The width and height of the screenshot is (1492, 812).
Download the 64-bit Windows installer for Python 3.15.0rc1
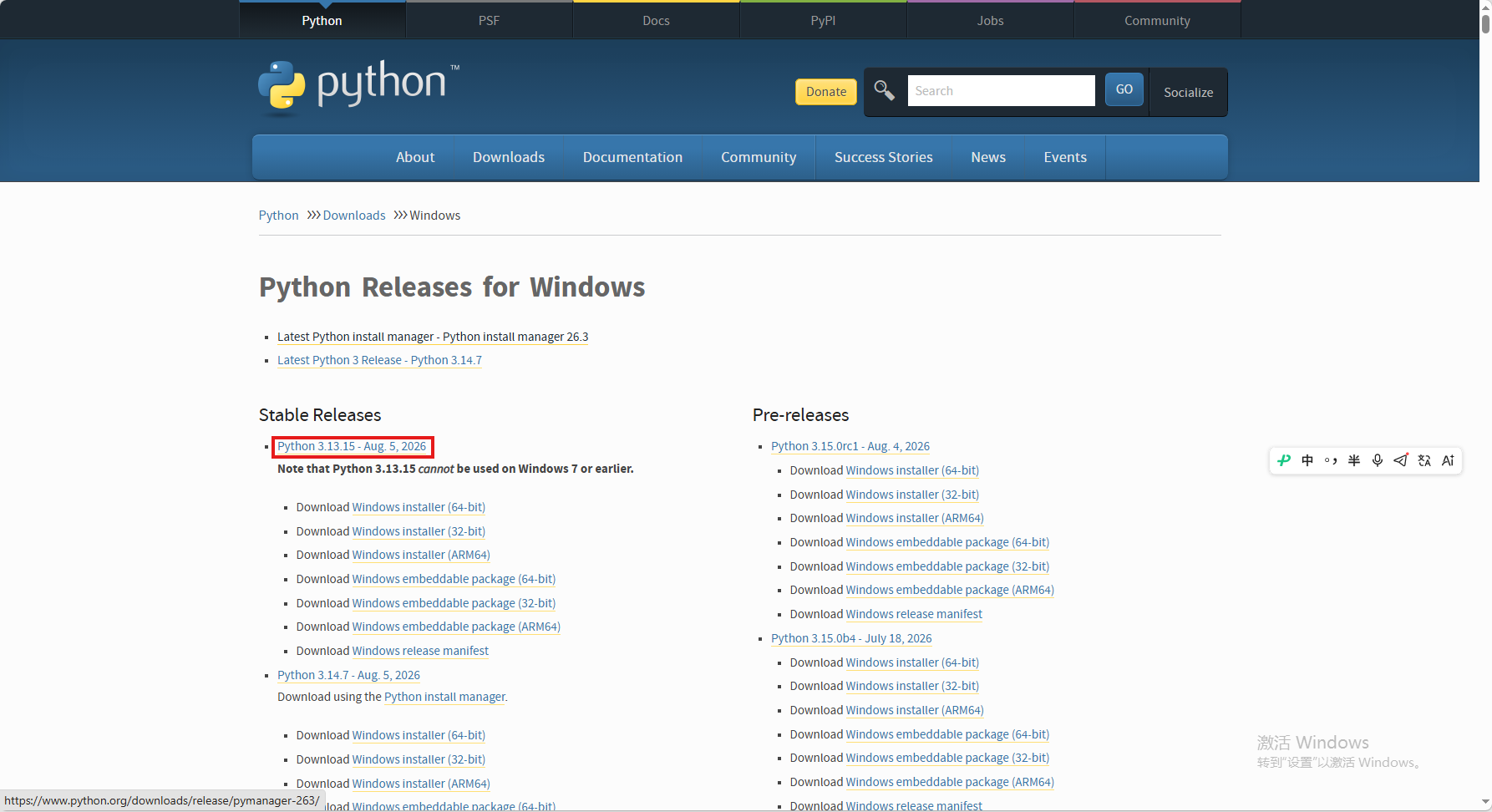912,470
